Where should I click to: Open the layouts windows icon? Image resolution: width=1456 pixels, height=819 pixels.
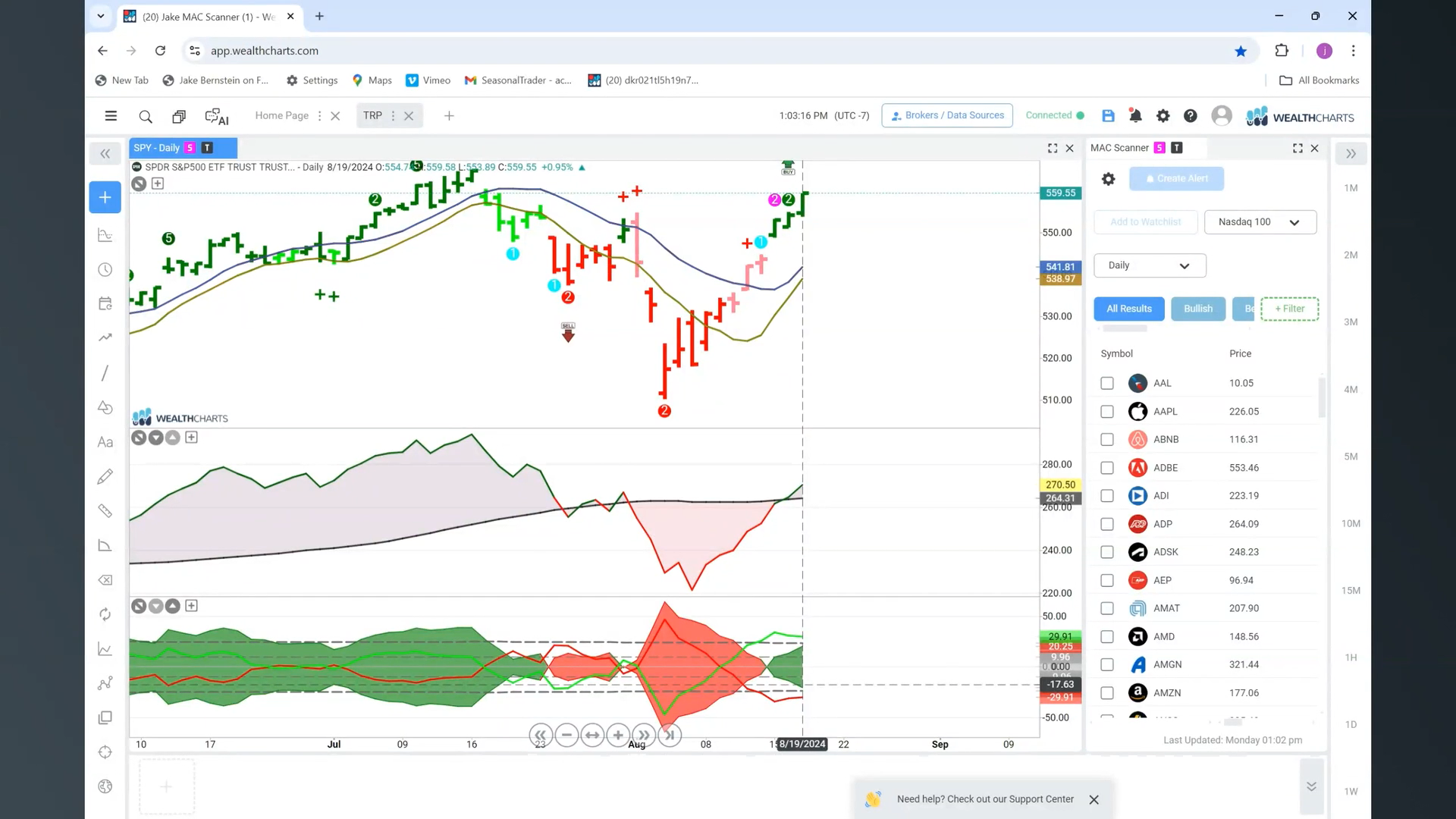(179, 116)
